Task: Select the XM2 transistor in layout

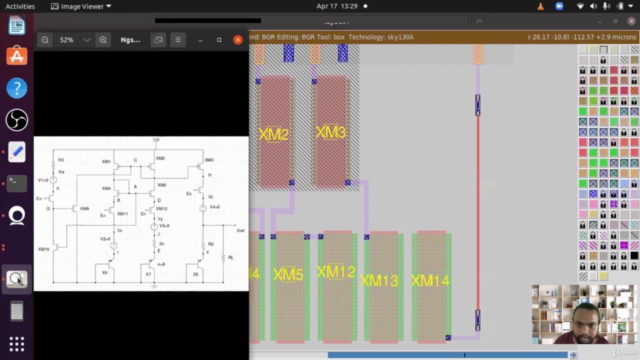Action: (274, 133)
